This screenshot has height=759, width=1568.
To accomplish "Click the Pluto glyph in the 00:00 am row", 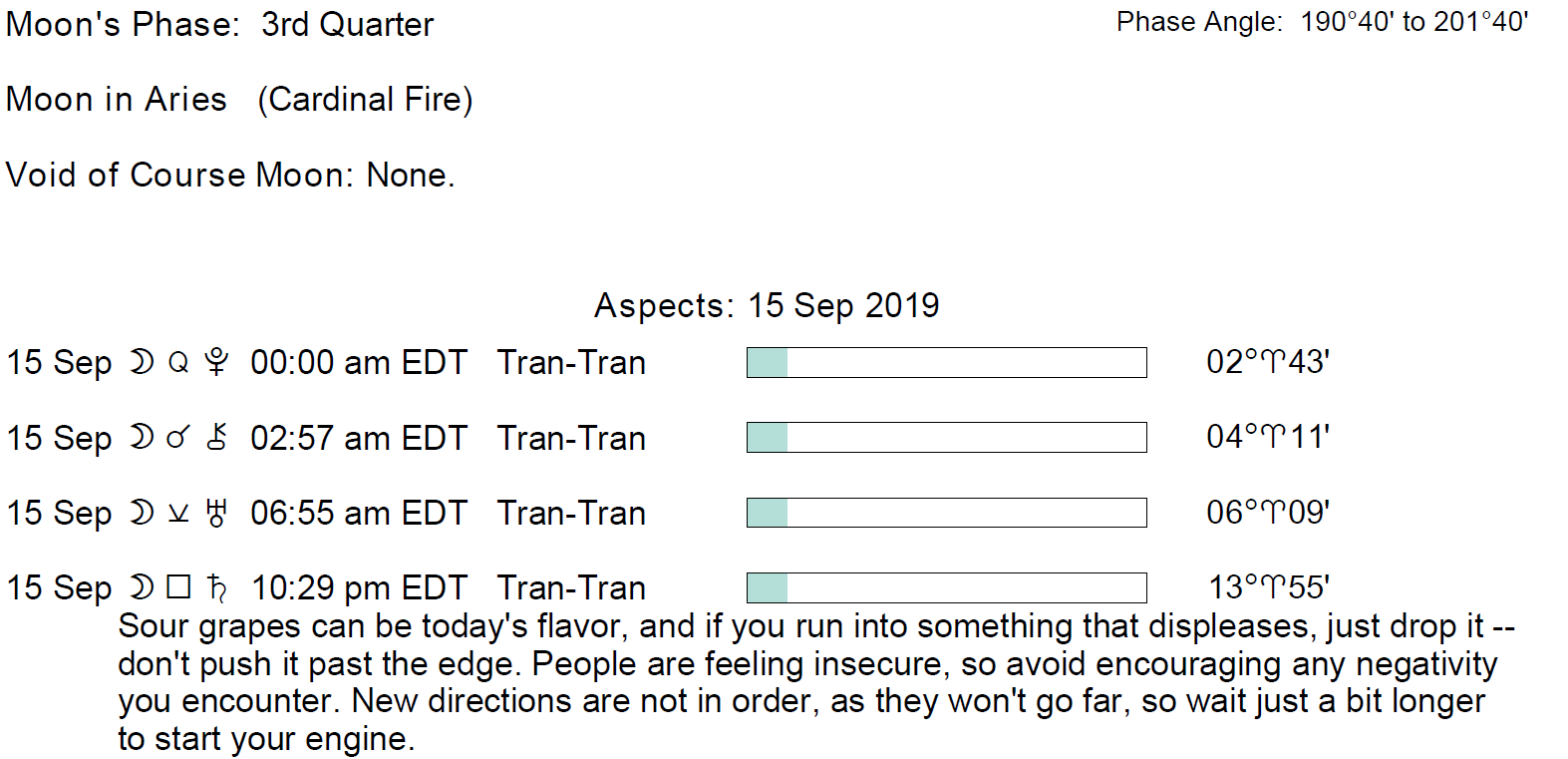I will click(x=215, y=362).
